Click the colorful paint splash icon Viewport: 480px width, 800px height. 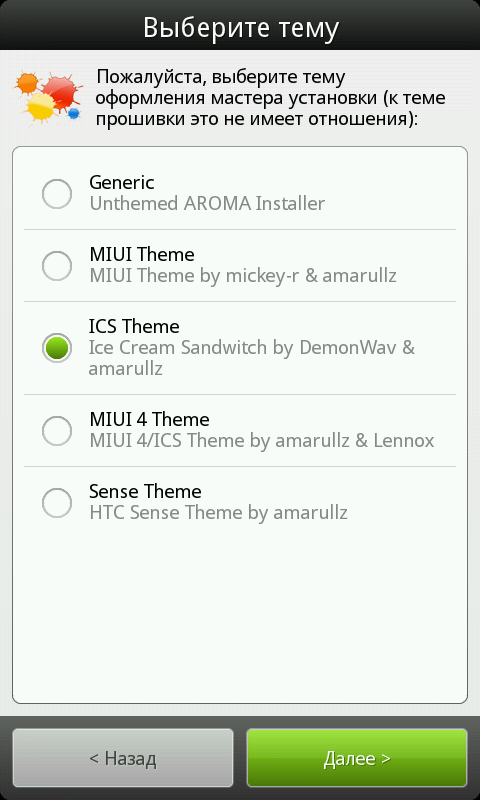[48, 97]
